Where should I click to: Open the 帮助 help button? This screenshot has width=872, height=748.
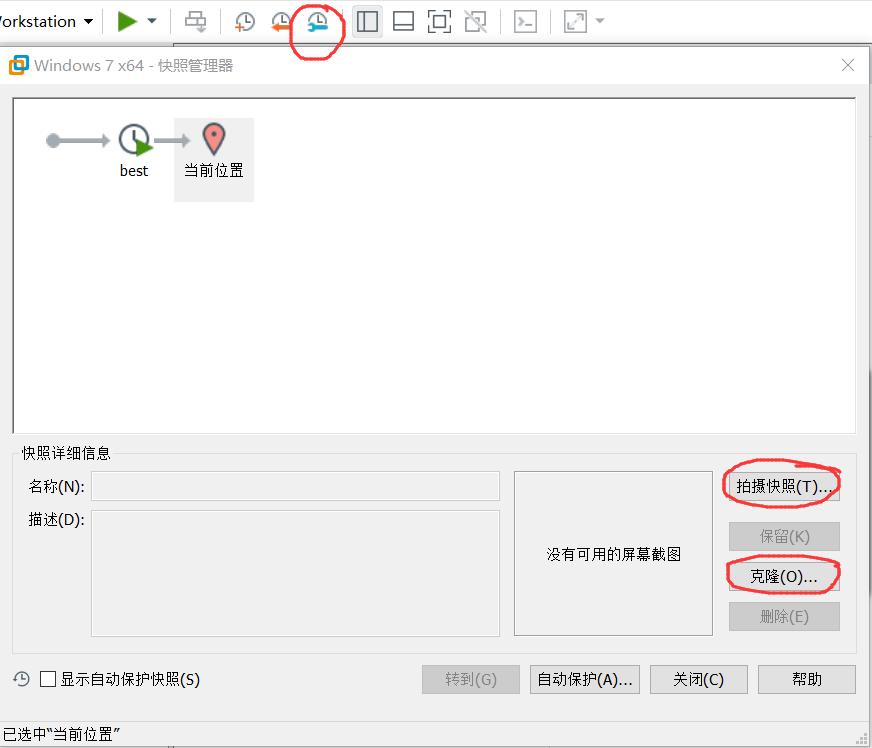pos(806,680)
